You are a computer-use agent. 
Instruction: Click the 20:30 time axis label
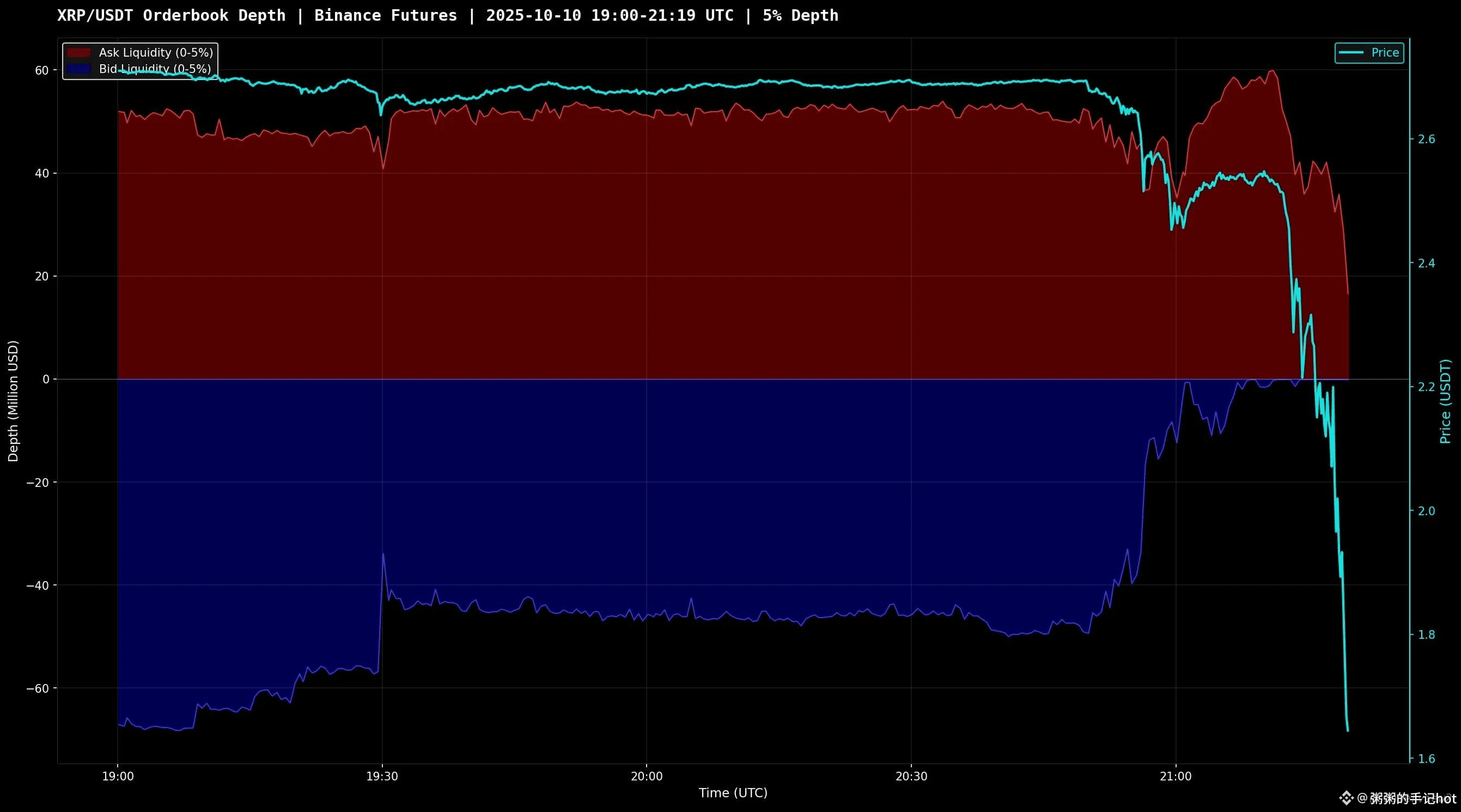(911, 776)
